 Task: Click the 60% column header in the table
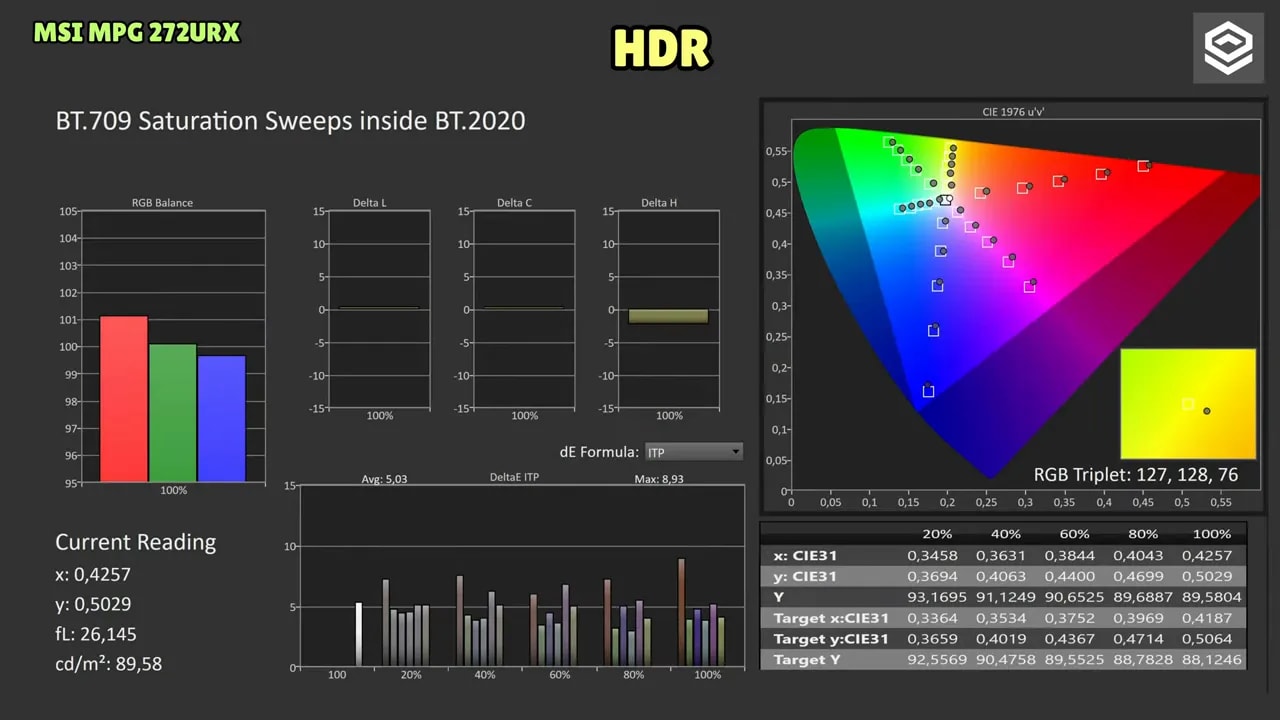click(1073, 534)
